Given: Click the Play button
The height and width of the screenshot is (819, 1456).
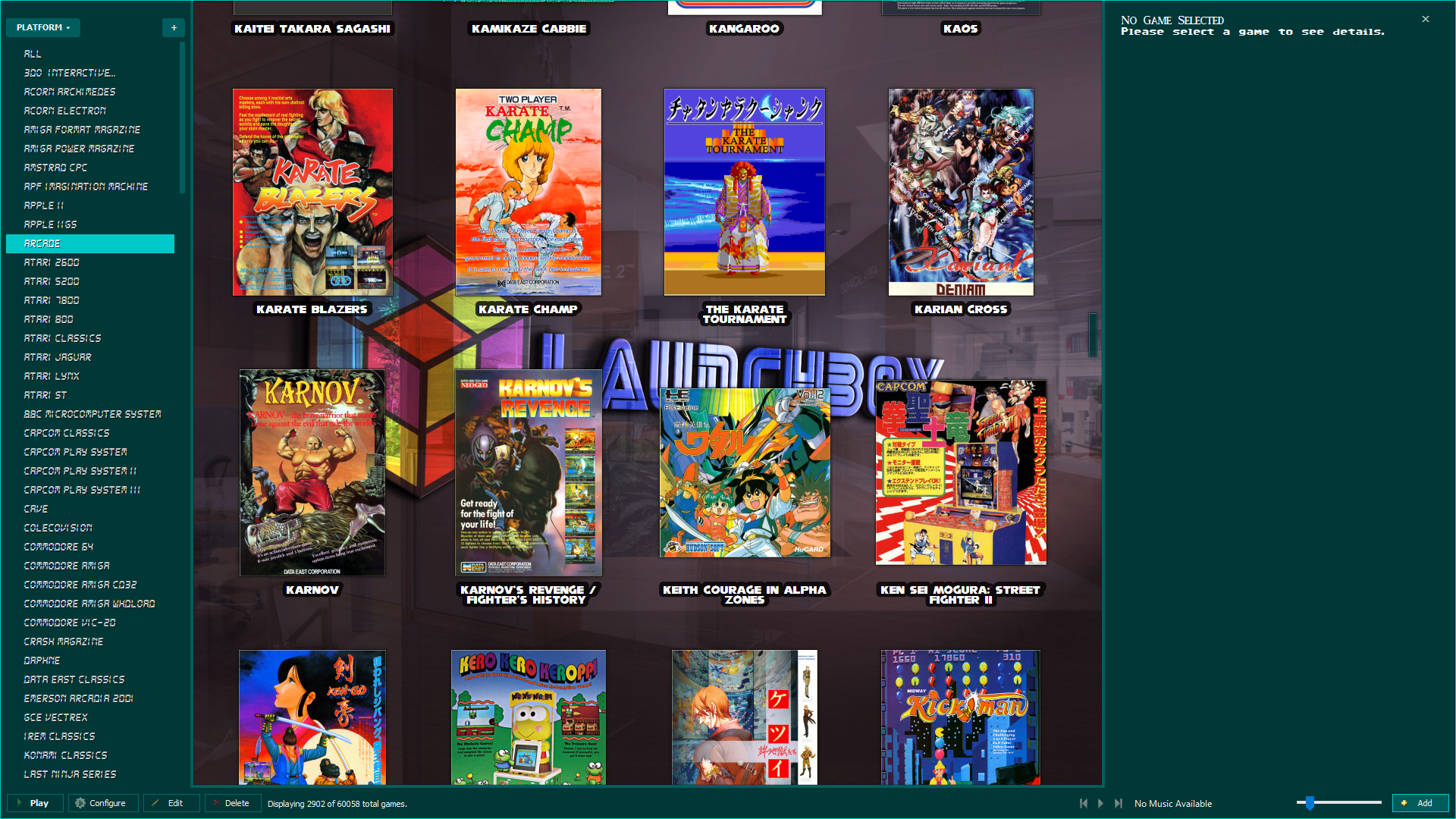Looking at the screenshot, I should [33, 803].
